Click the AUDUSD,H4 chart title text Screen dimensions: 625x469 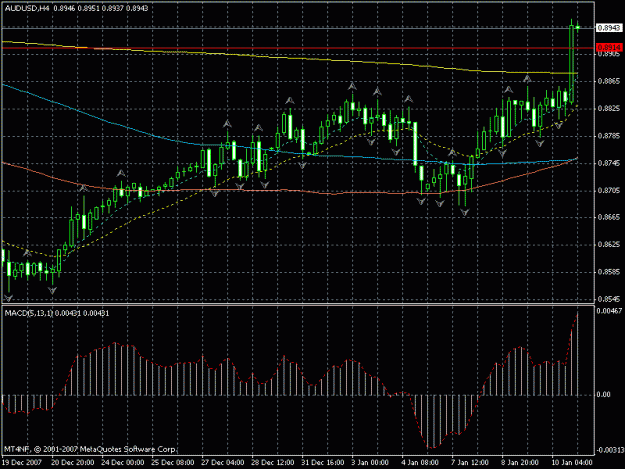[27, 8]
